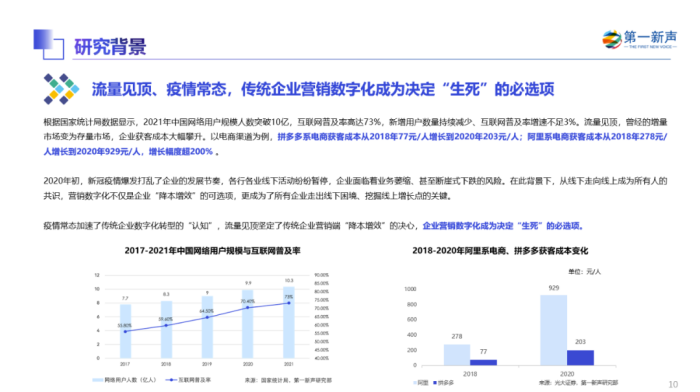Select chart title 2017-2021年中国网络用户规模与互联网普及率
The height and width of the screenshot is (392, 700).
(x=212, y=250)
